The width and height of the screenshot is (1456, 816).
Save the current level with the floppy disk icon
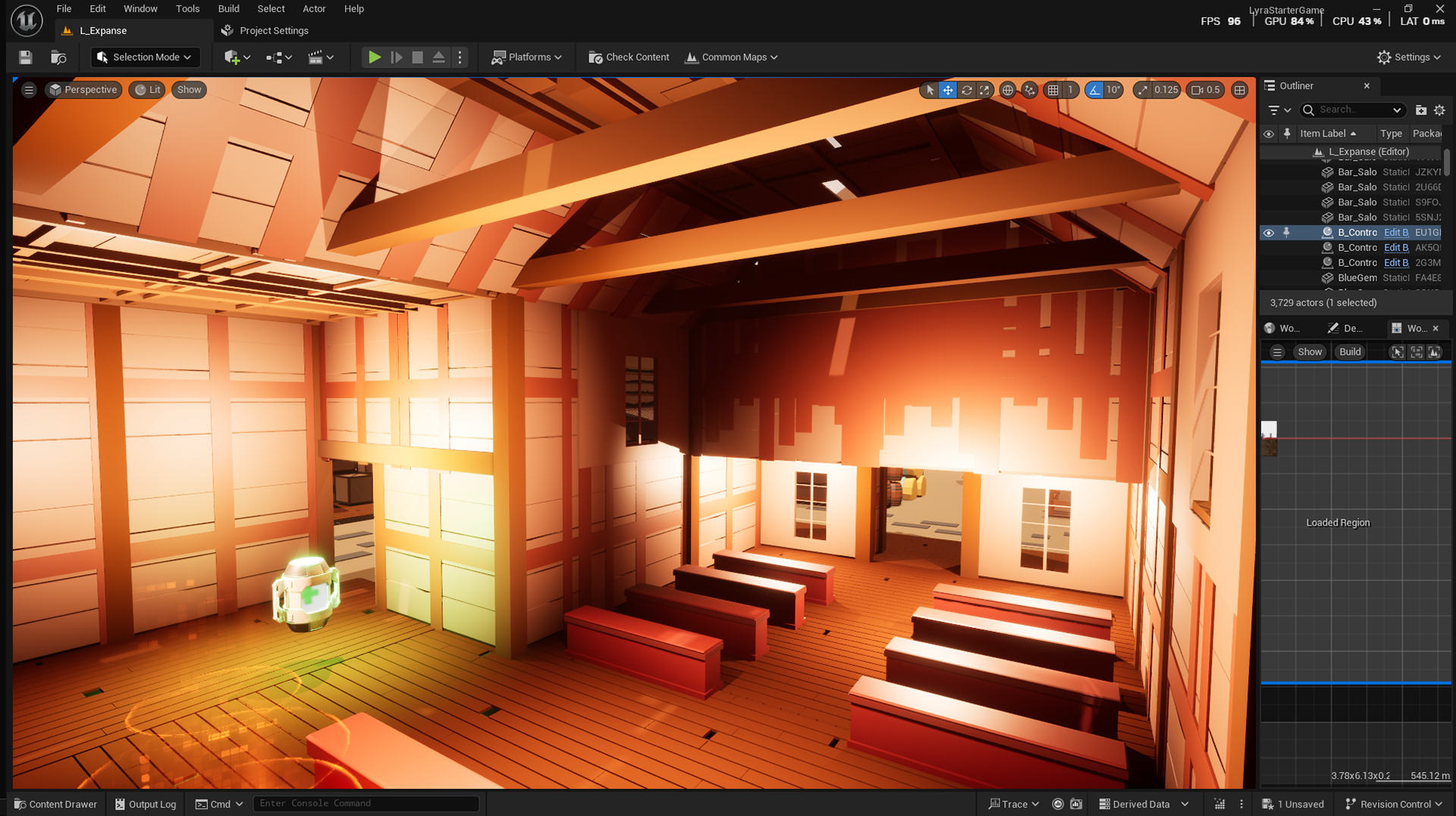[x=25, y=57]
